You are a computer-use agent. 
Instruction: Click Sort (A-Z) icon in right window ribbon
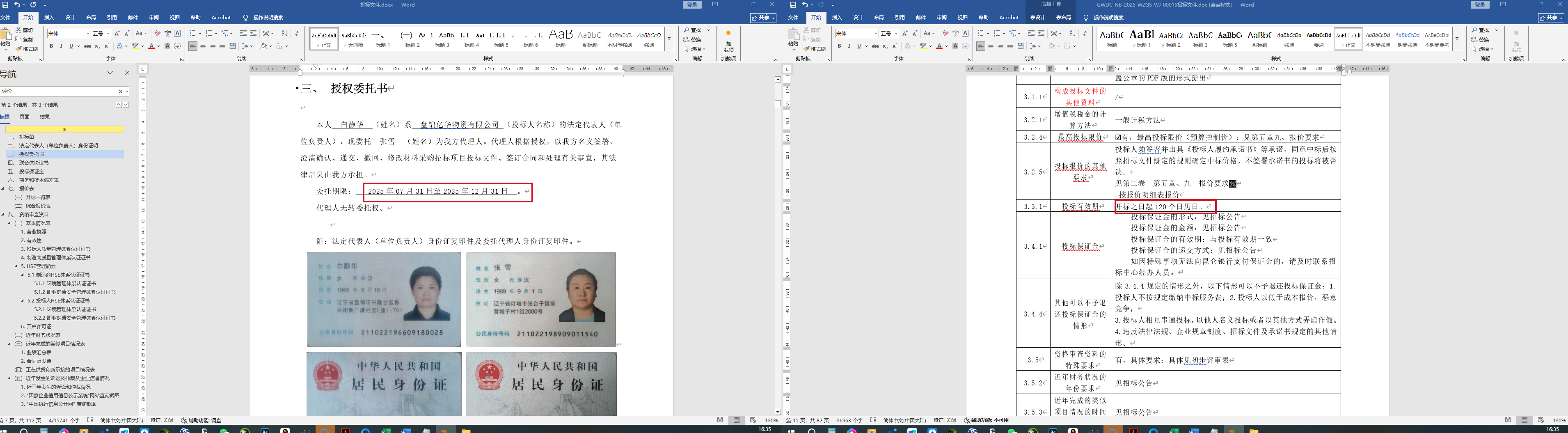click(x=1073, y=34)
